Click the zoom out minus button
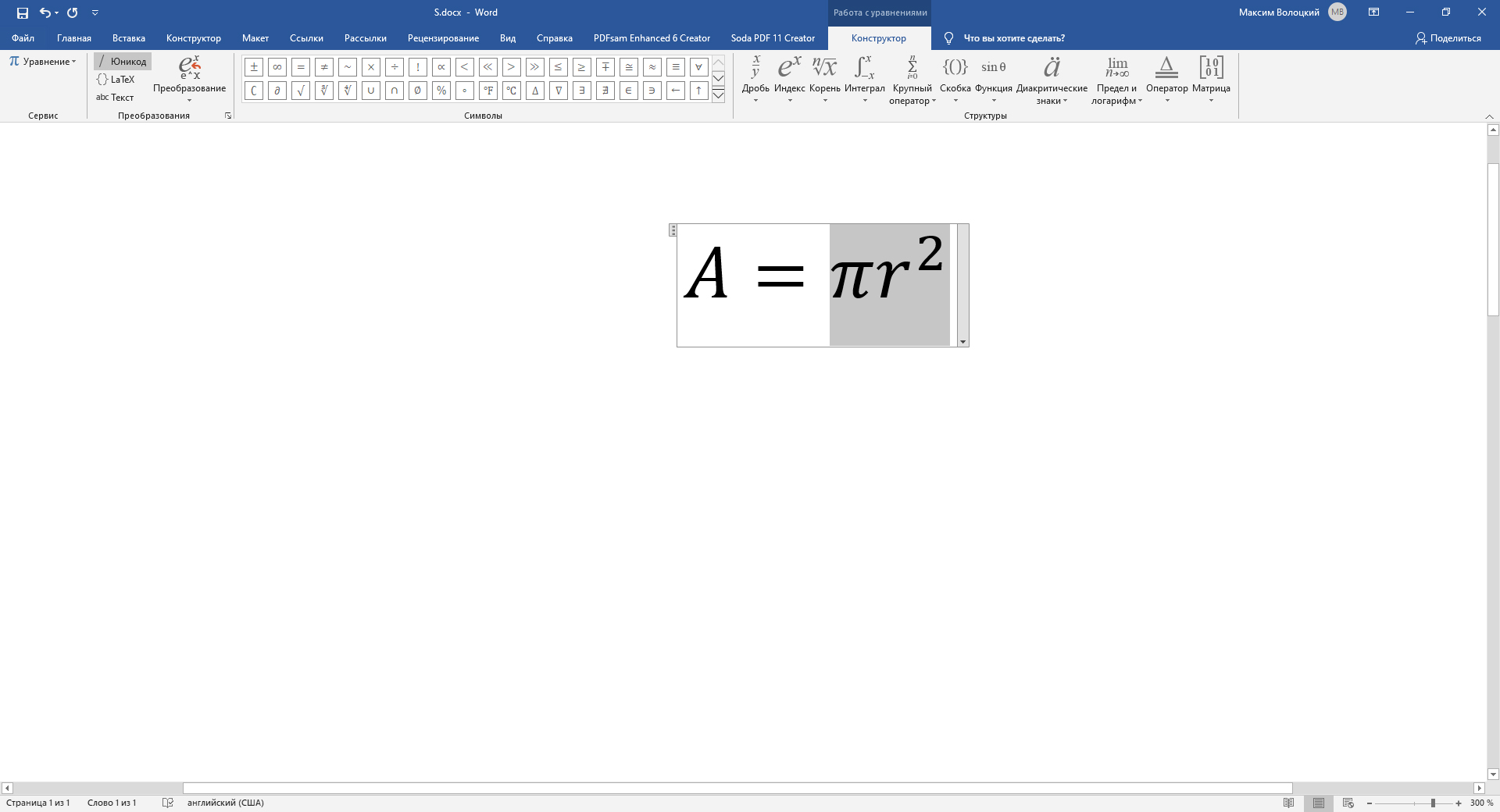Image resolution: width=1500 pixels, height=812 pixels. pos(1369,803)
